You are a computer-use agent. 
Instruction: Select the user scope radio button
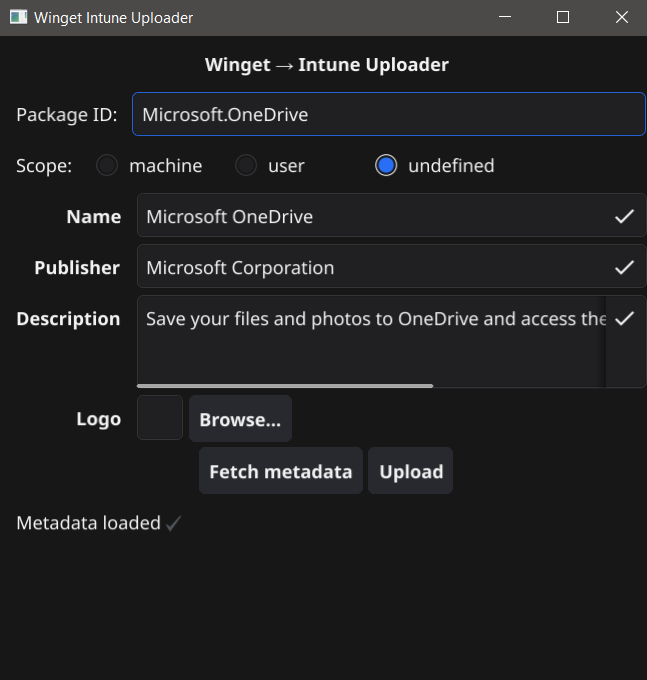click(x=246, y=165)
